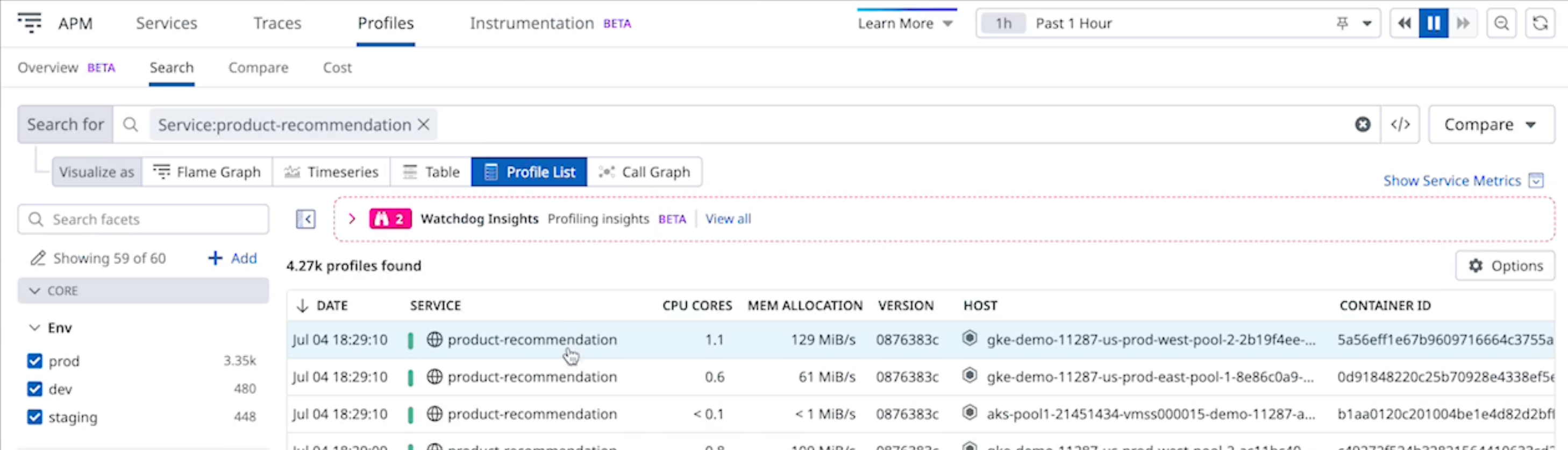Click the search magnifier icon in query bar
Image resolution: width=1568 pixels, height=450 pixels.
pos(130,124)
